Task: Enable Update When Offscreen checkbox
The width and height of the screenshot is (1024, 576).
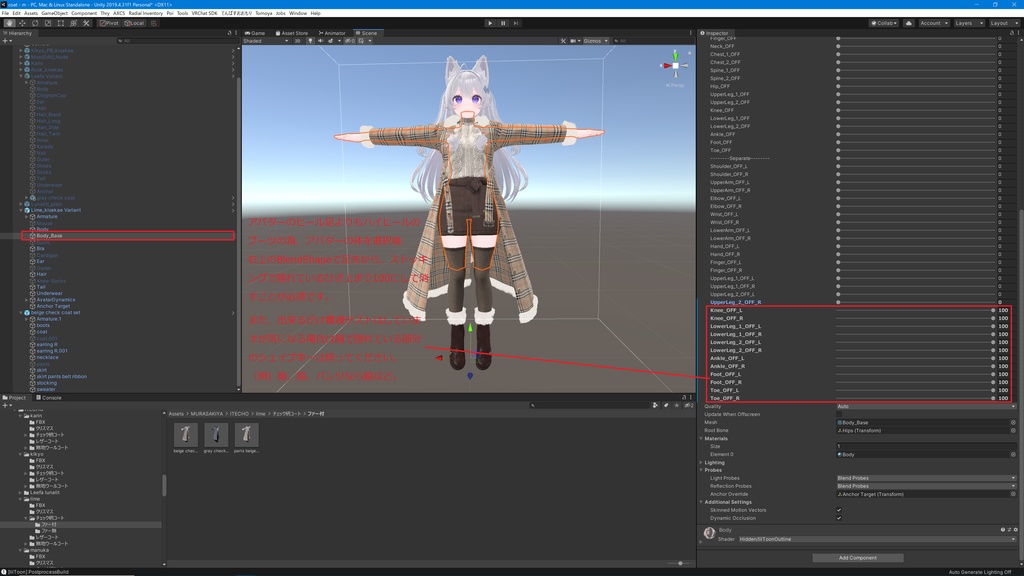Action: pos(839,414)
